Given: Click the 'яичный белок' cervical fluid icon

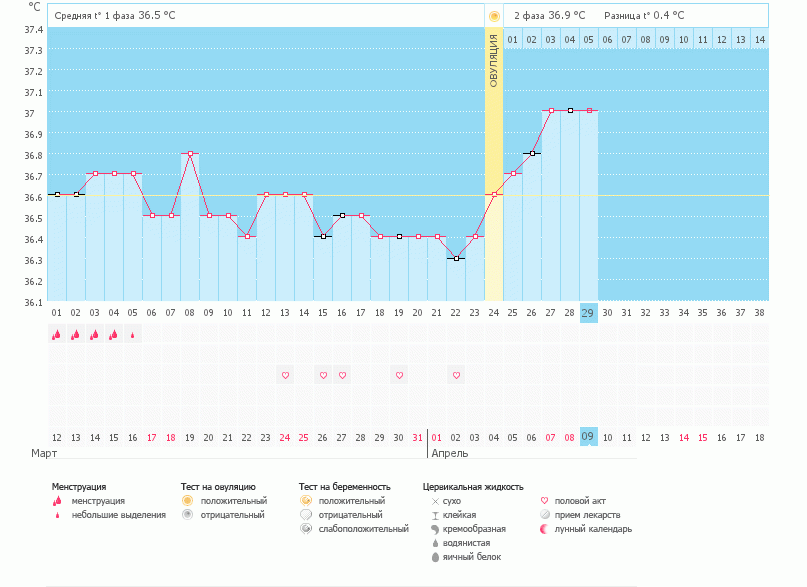Looking at the screenshot, I should [x=435, y=557].
